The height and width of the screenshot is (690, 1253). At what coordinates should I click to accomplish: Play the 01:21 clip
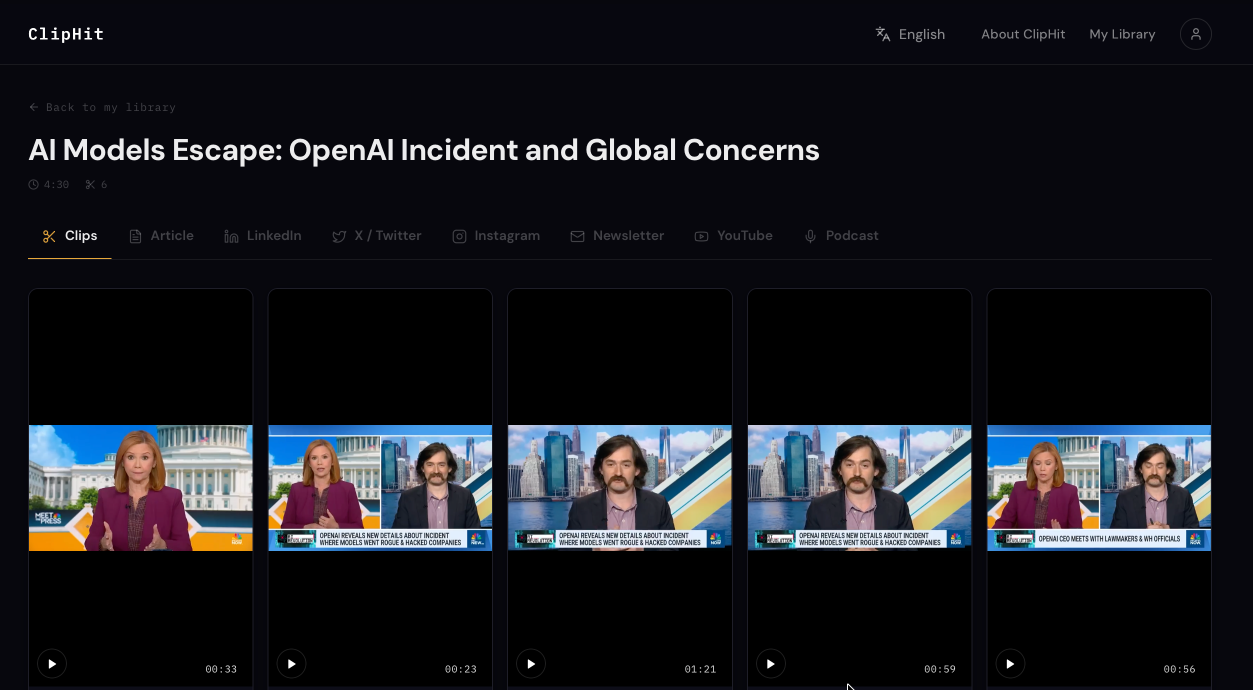pyautogui.click(x=531, y=663)
